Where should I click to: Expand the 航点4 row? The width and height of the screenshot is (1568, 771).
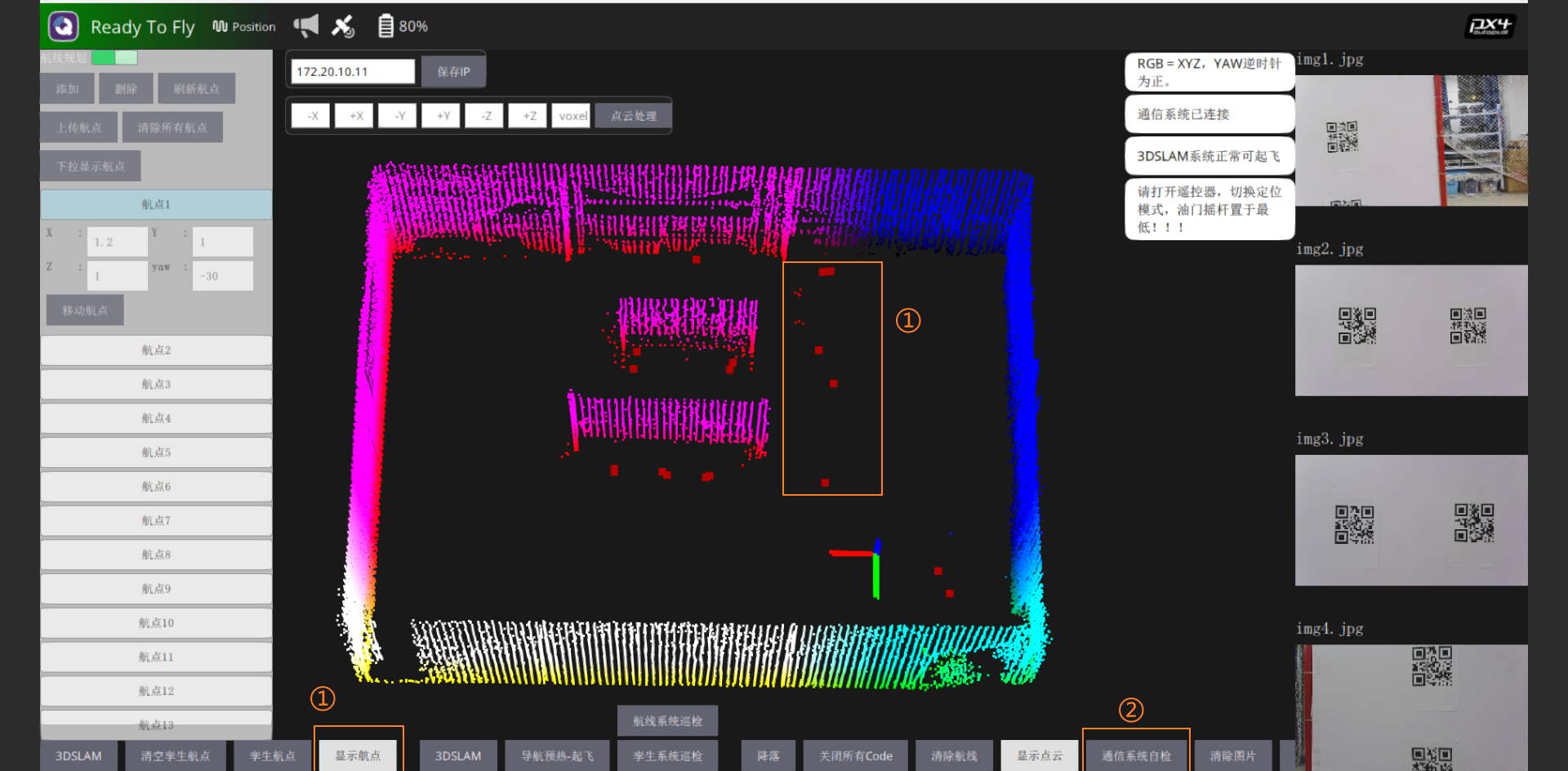[x=156, y=418]
